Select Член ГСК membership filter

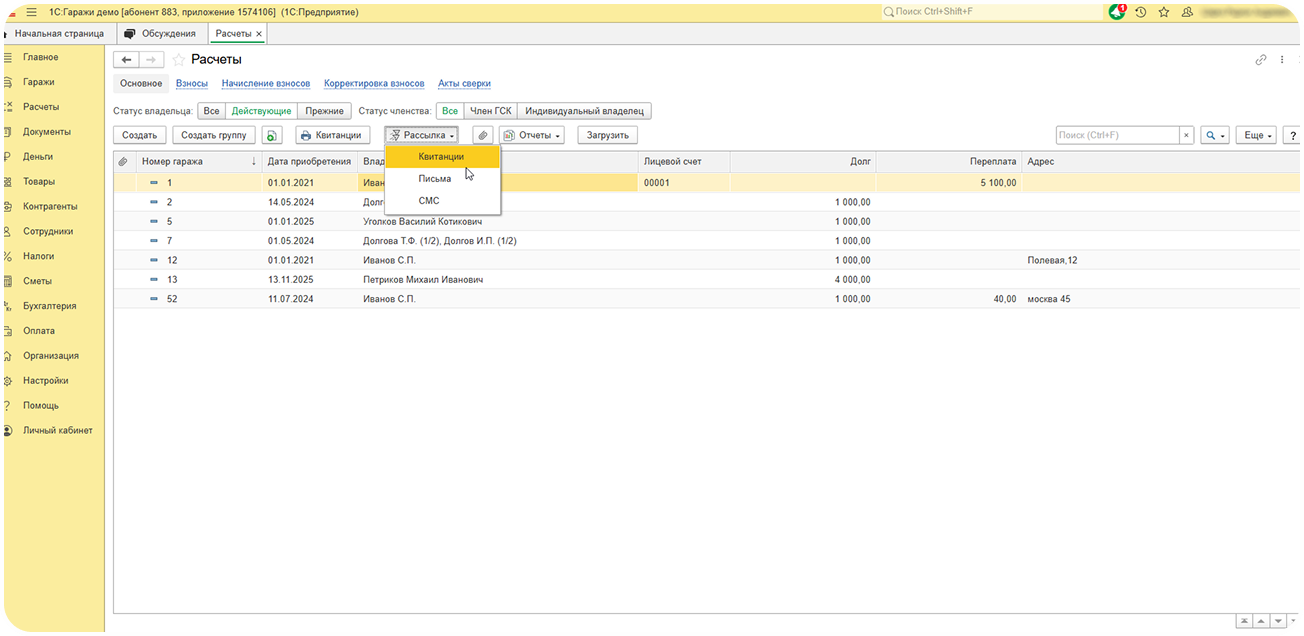(490, 111)
